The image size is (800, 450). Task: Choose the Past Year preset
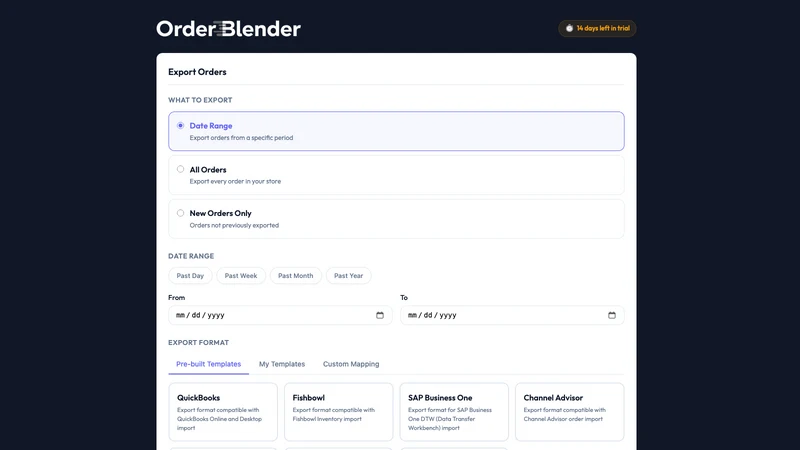point(348,276)
